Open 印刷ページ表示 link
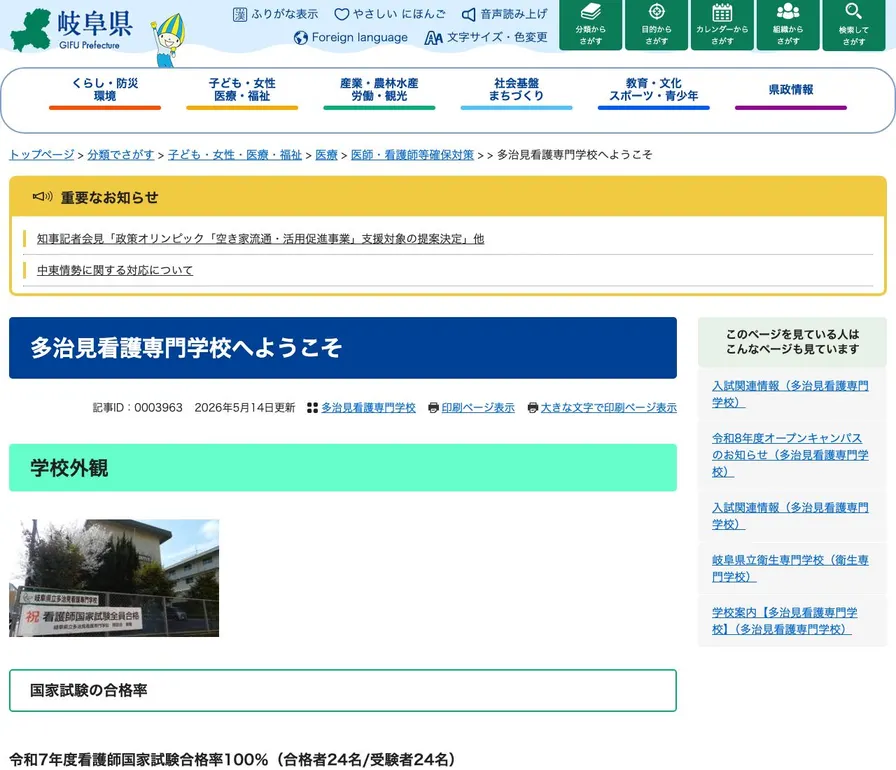 tap(478, 407)
